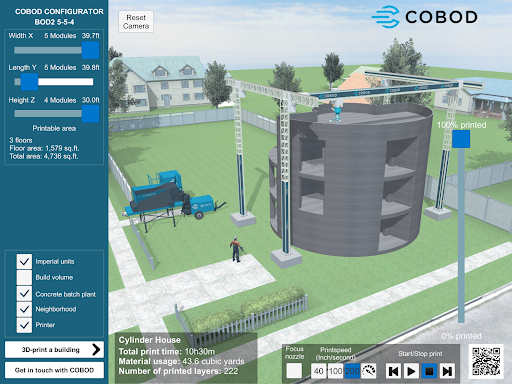Select print speed 200
512x384 pixels.
tap(352, 371)
